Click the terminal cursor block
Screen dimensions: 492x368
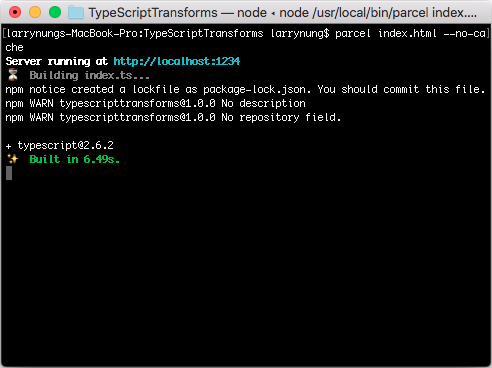(x=9, y=173)
